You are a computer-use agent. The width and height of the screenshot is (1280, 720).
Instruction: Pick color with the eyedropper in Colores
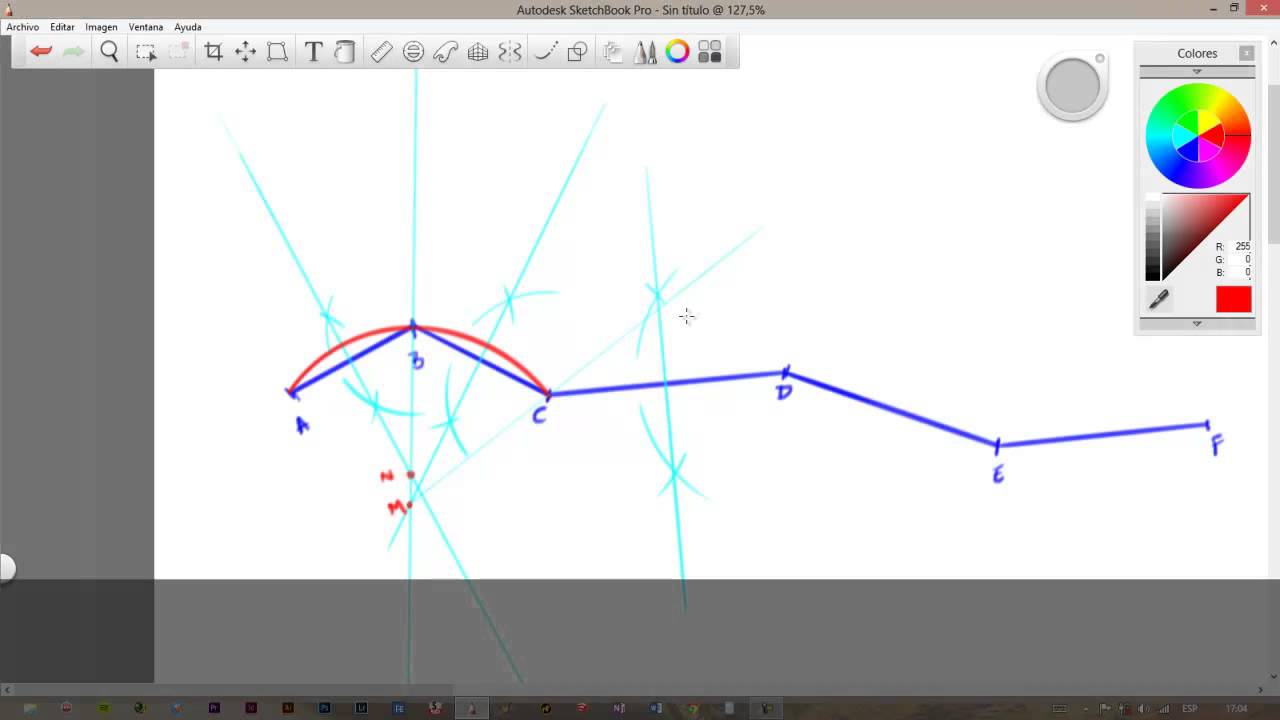pos(1159,299)
